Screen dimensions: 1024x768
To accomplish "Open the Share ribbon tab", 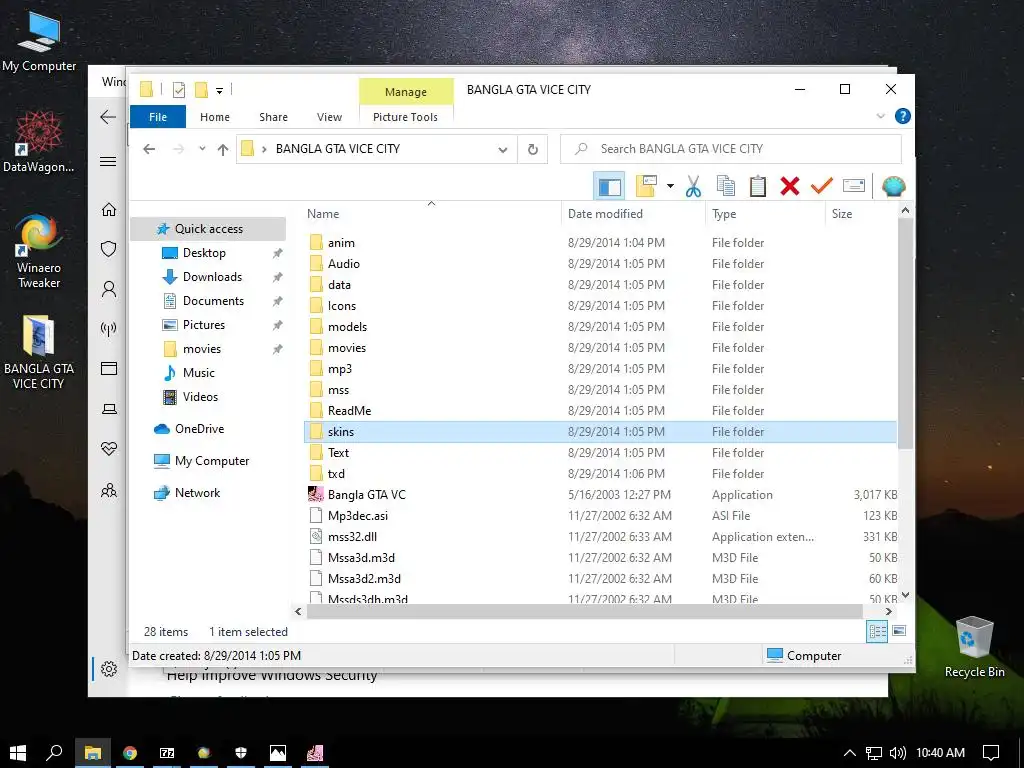I will 273,117.
